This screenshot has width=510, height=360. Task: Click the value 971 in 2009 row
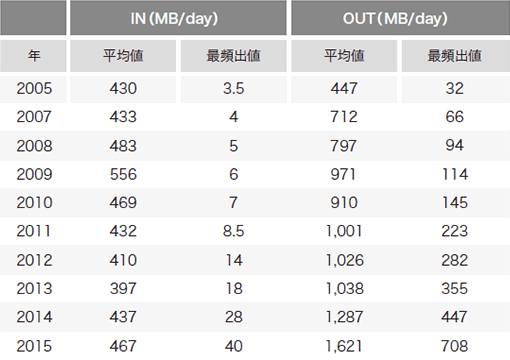point(343,174)
